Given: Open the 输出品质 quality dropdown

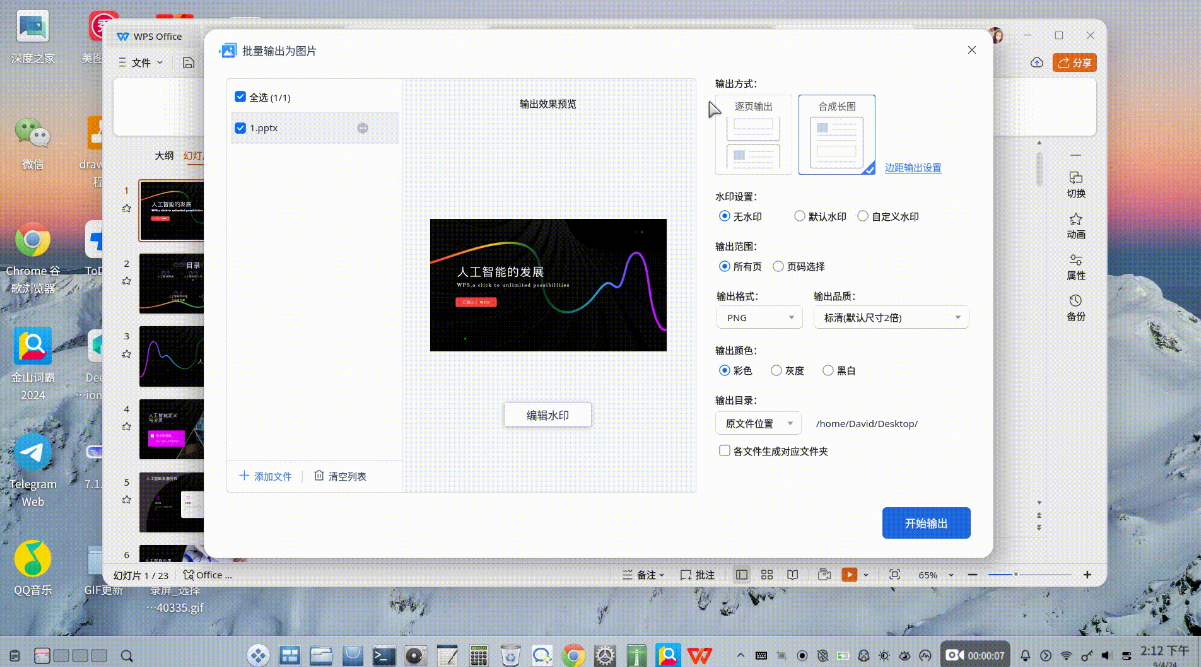Looking at the screenshot, I should click(890, 316).
